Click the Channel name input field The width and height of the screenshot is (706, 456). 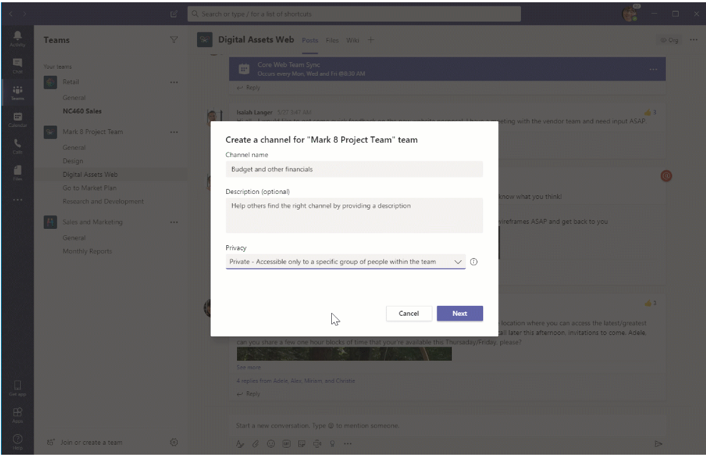354,170
